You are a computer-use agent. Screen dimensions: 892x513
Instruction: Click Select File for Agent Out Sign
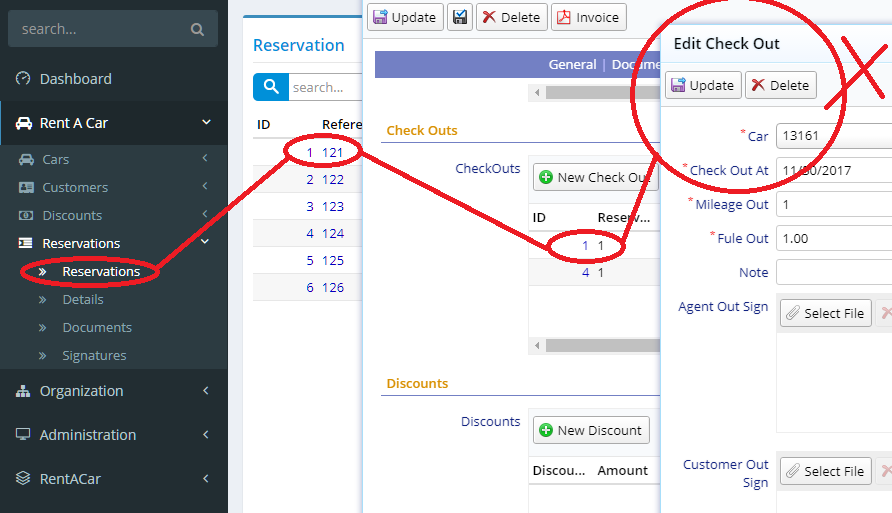click(x=826, y=313)
